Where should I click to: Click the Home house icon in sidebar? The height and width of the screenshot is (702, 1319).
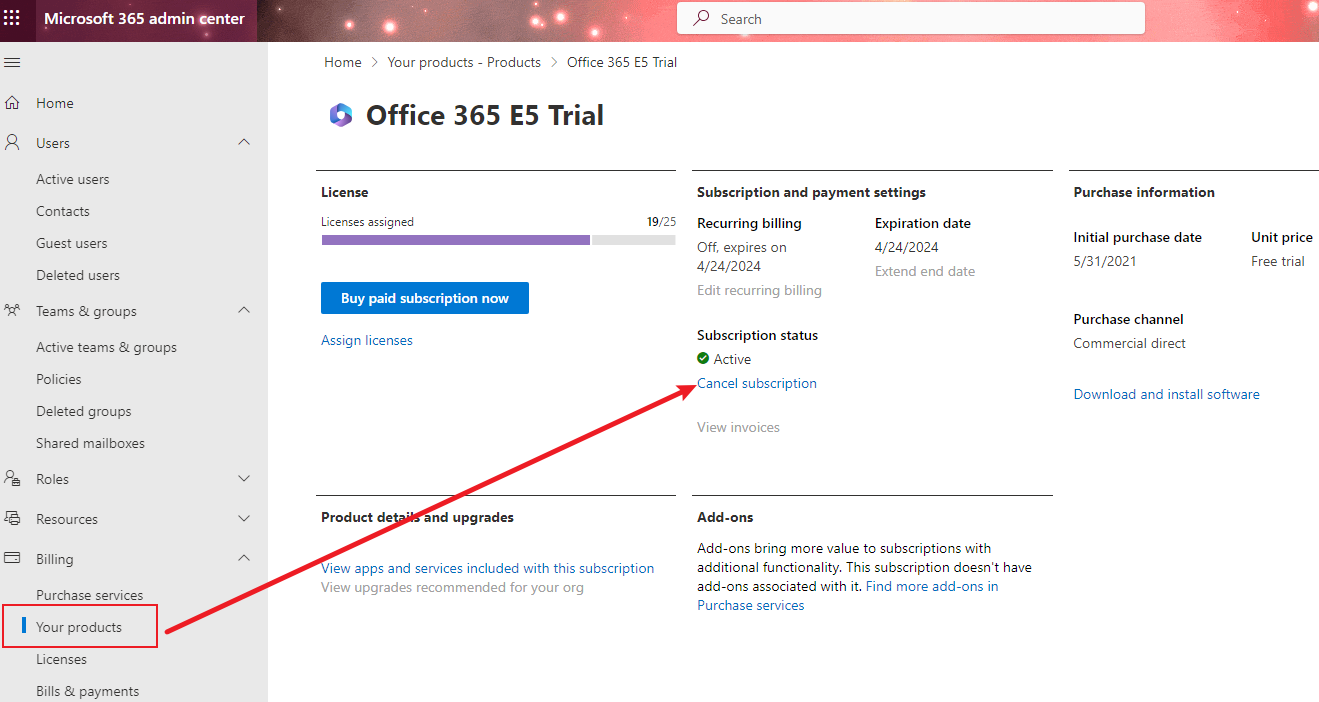(12, 103)
